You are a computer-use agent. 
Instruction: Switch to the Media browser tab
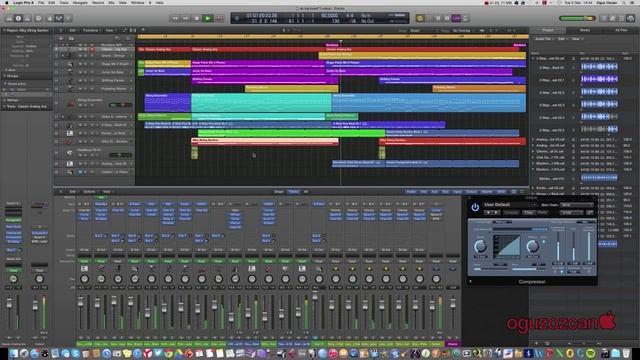point(584,30)
